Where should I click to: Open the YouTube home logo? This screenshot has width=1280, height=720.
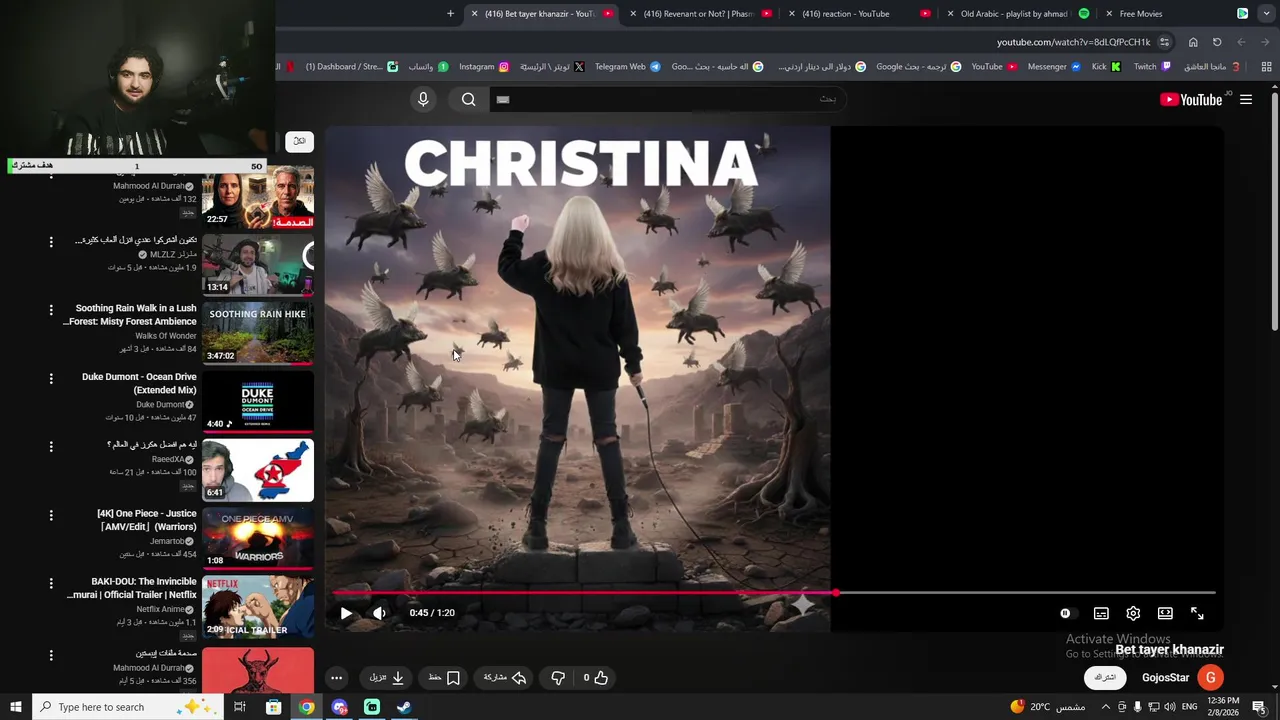click(x=1191, y=99)
